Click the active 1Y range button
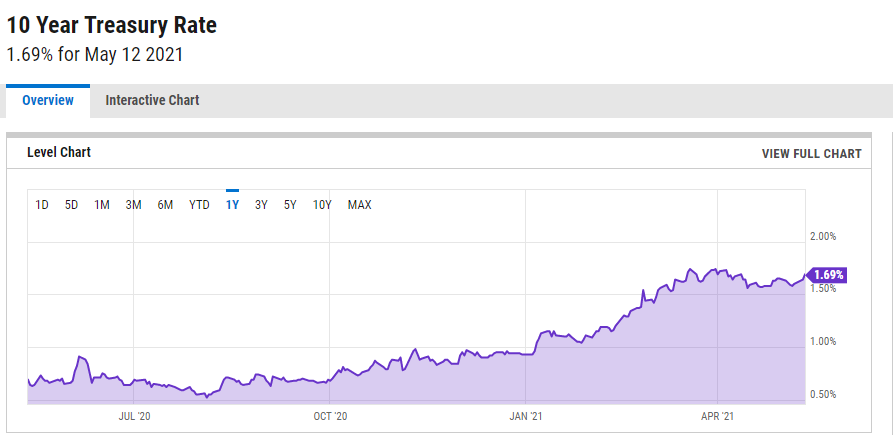 pyautogui.click(x=232, y=205)
